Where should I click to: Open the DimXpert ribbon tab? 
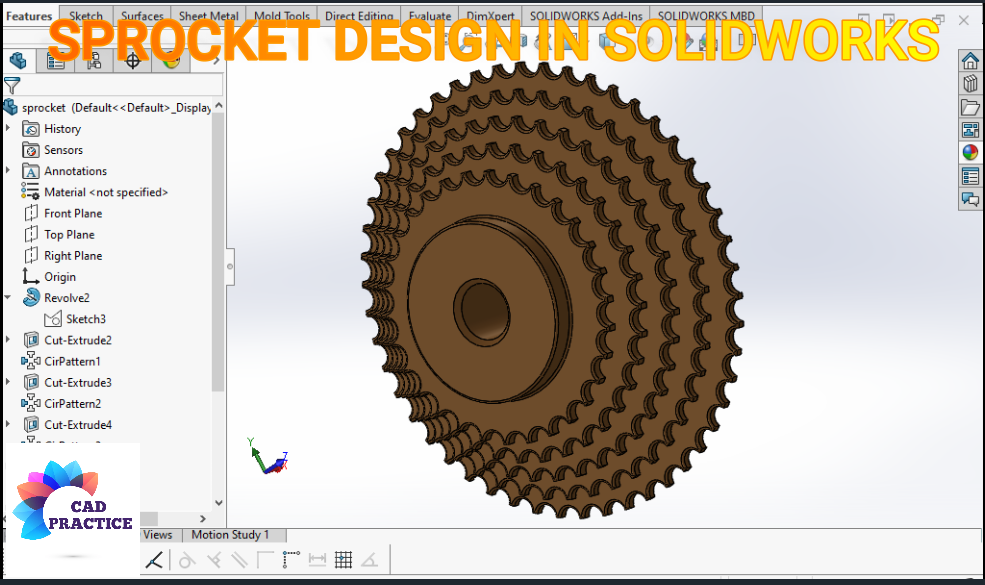[x=490, y=16]
